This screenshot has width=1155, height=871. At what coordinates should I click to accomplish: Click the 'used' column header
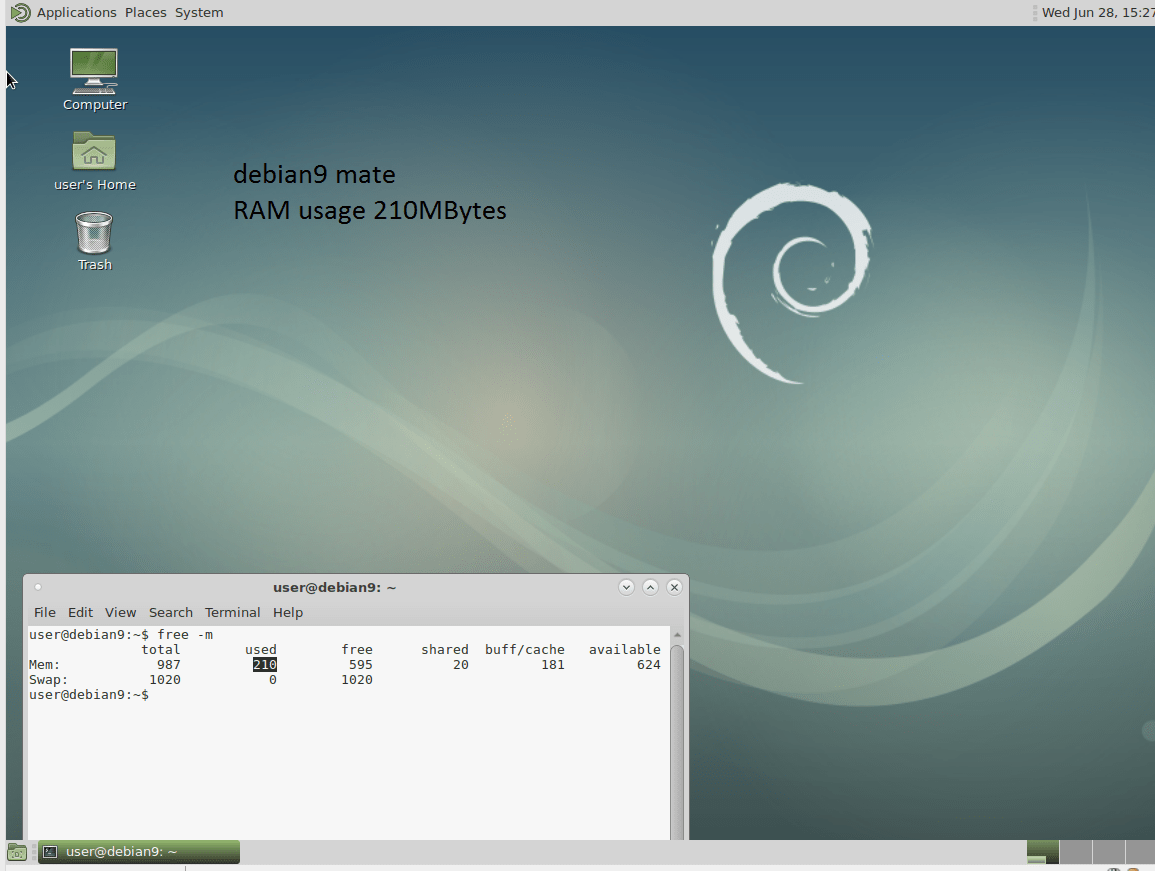click(261, 649)
